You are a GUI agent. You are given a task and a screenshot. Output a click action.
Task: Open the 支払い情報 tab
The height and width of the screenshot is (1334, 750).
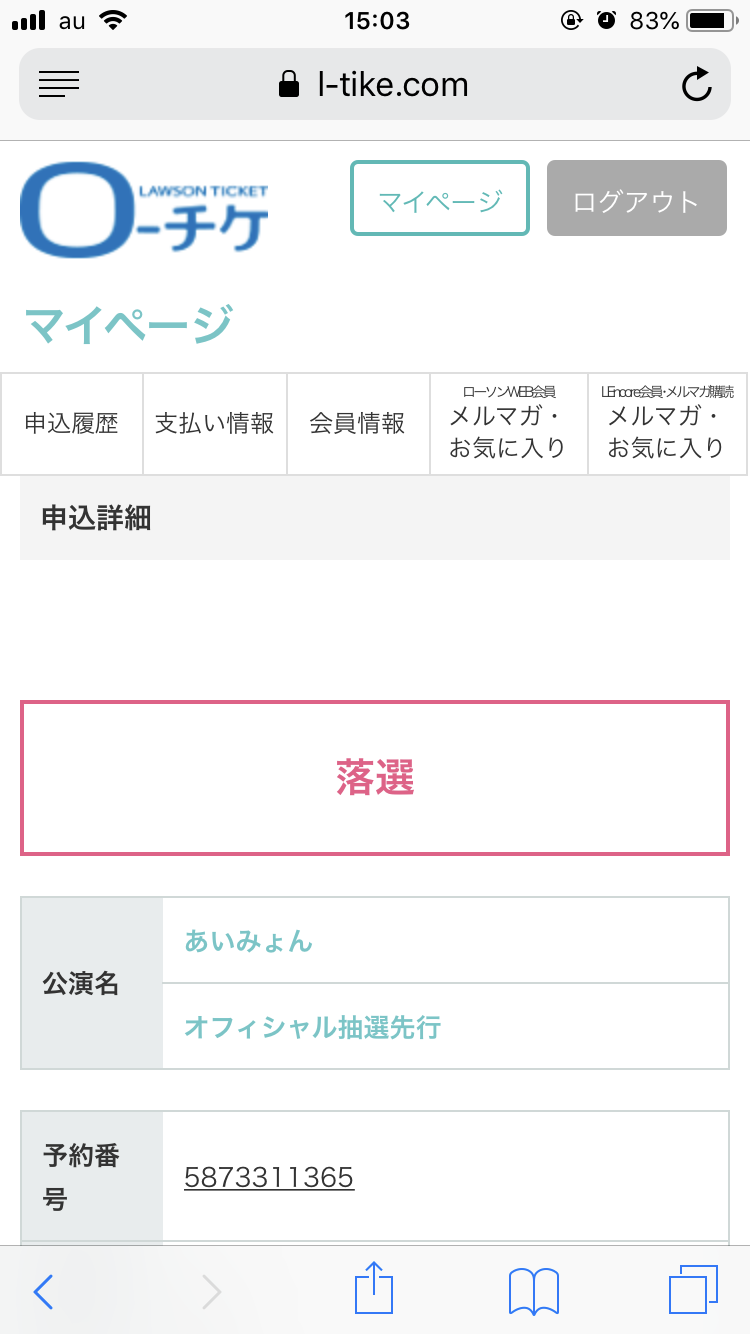pyautogui.click(x=215, y=424)
